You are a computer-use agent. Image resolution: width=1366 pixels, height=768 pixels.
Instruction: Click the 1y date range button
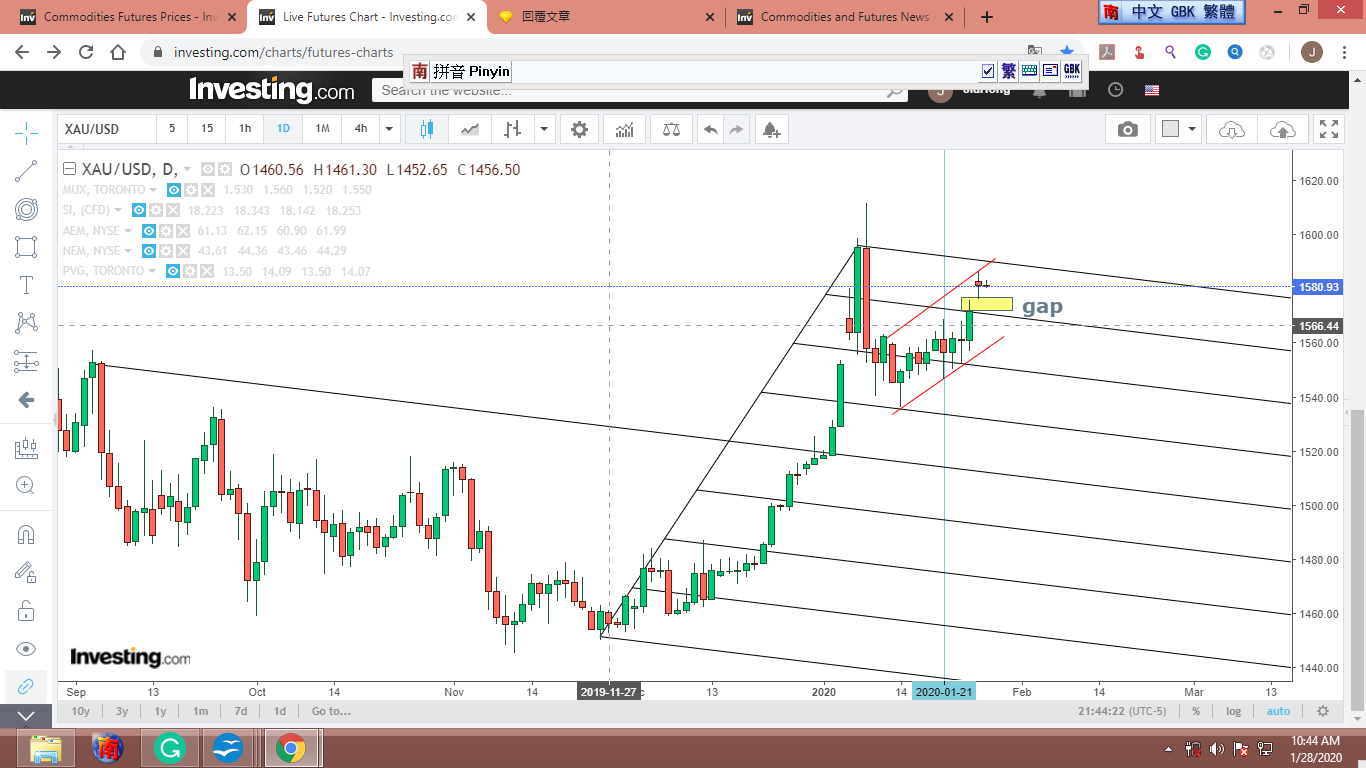click(160, 711)
